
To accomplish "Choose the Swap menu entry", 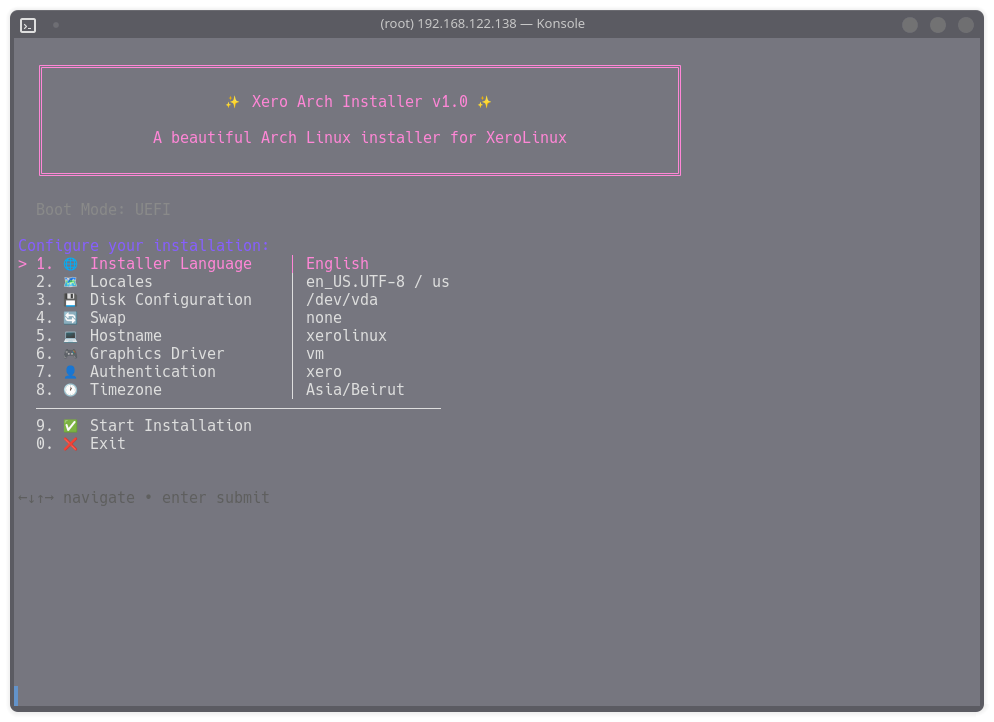I will coord(108,318).
